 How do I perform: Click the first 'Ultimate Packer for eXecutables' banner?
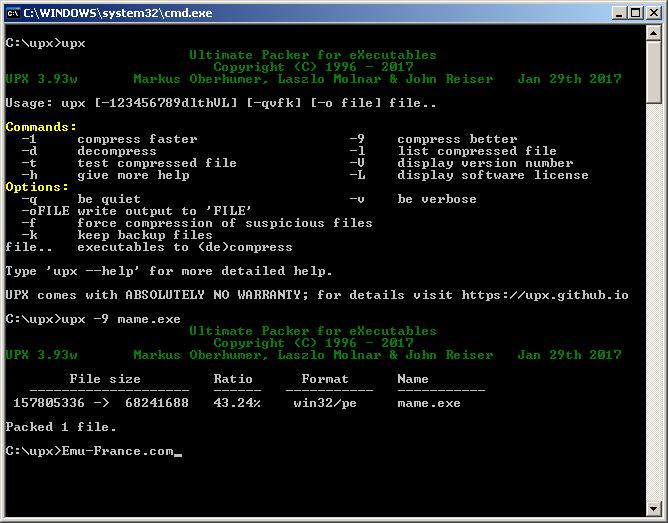[x=313, y=55]
